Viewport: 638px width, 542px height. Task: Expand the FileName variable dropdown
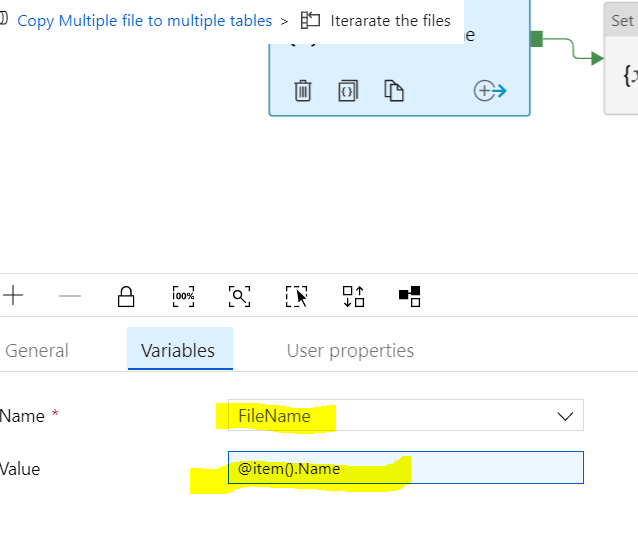(x=406, y=415)
